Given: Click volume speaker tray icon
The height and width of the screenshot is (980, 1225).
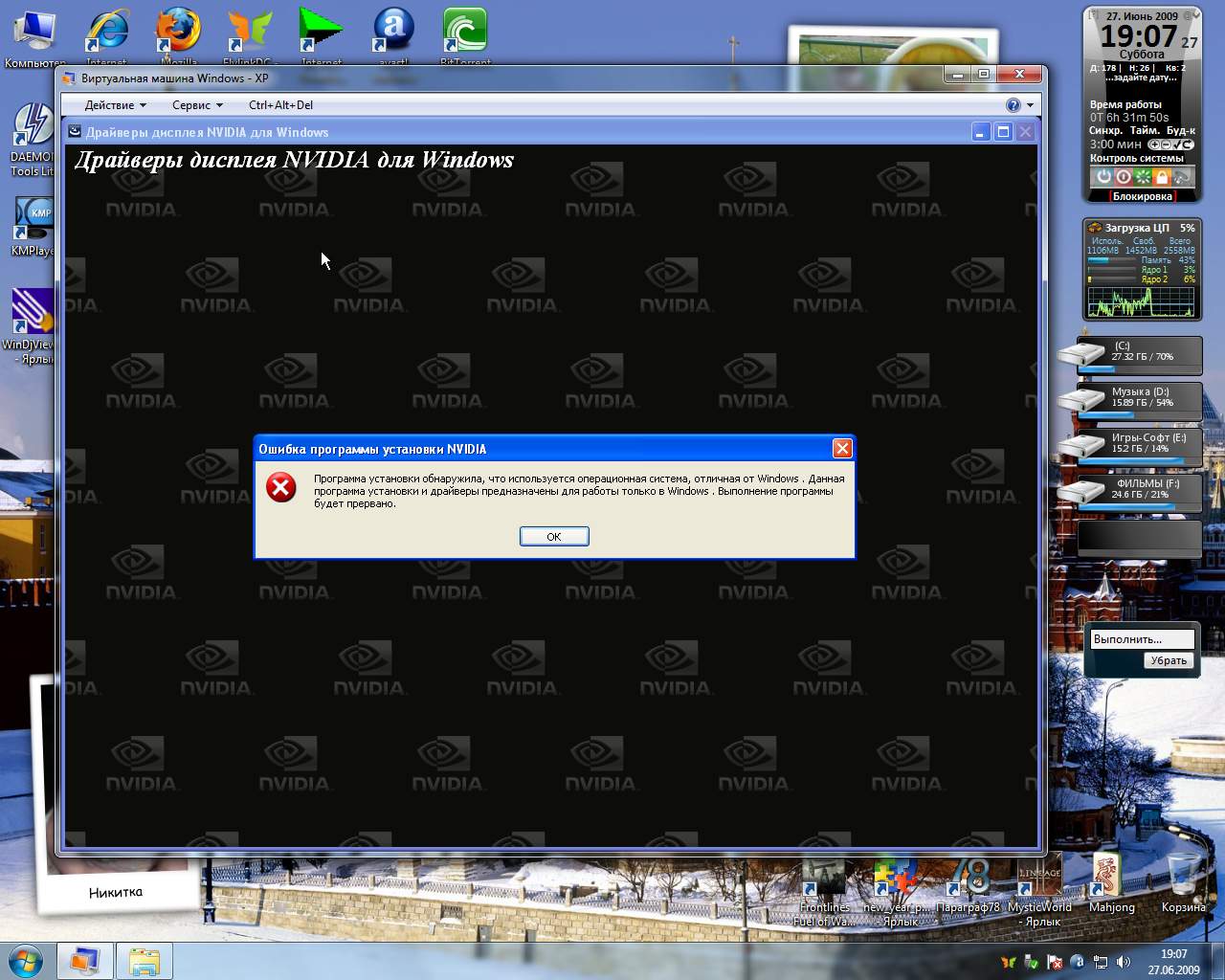Looking at the screenshot, I should [x=1124, y=962].
